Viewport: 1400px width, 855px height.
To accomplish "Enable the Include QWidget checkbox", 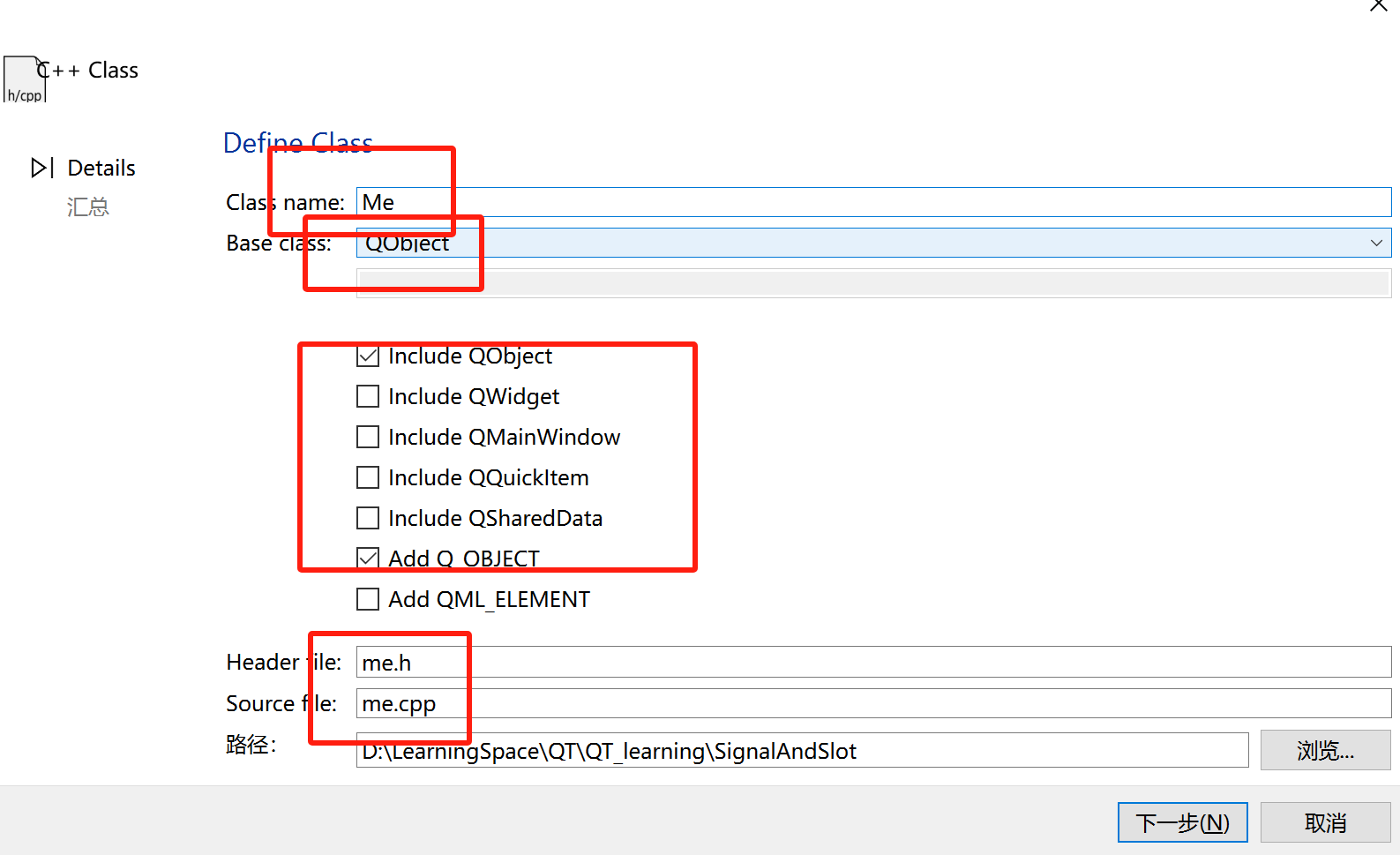I will [368, 396].
